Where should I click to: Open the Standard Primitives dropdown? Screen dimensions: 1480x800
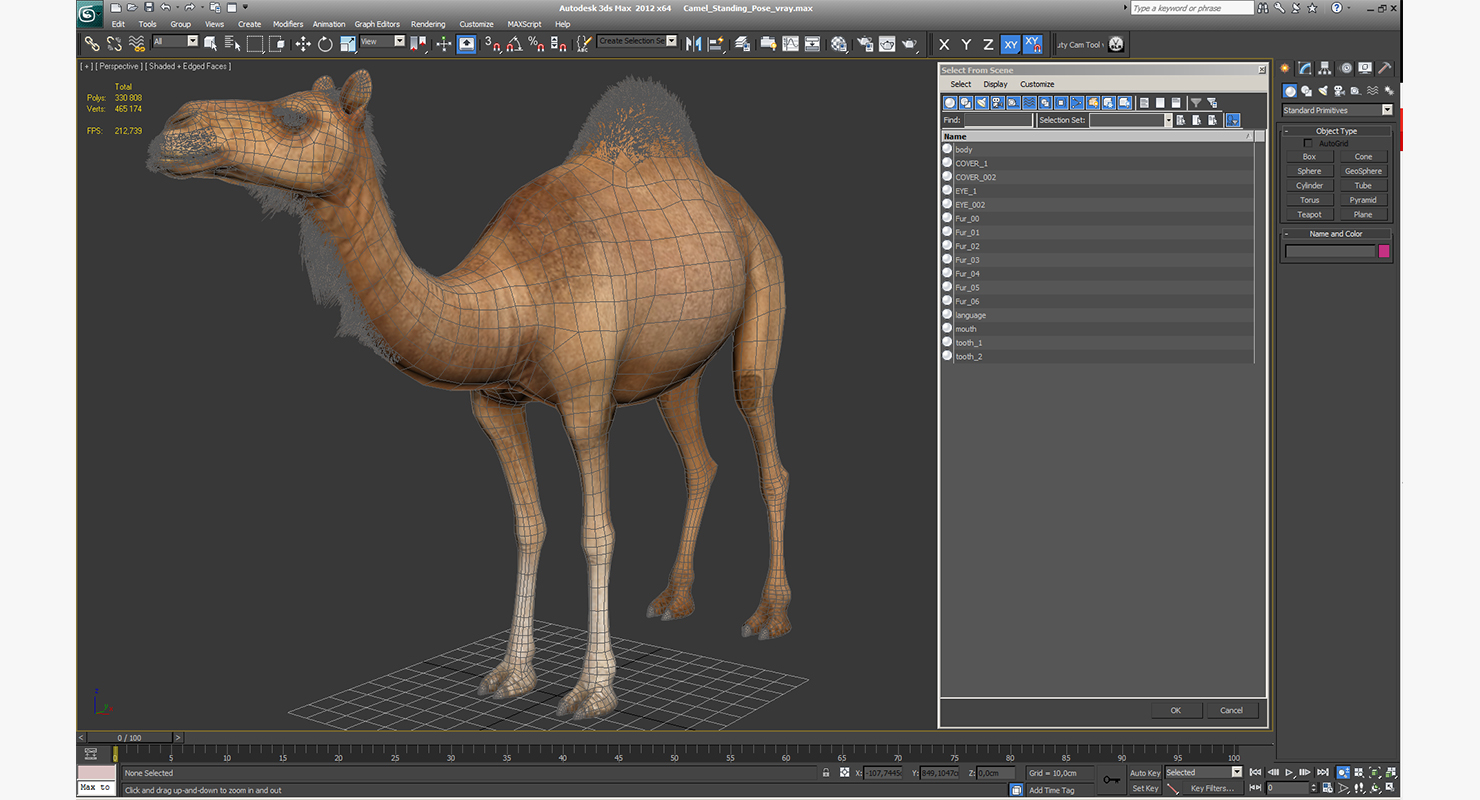1337,110
